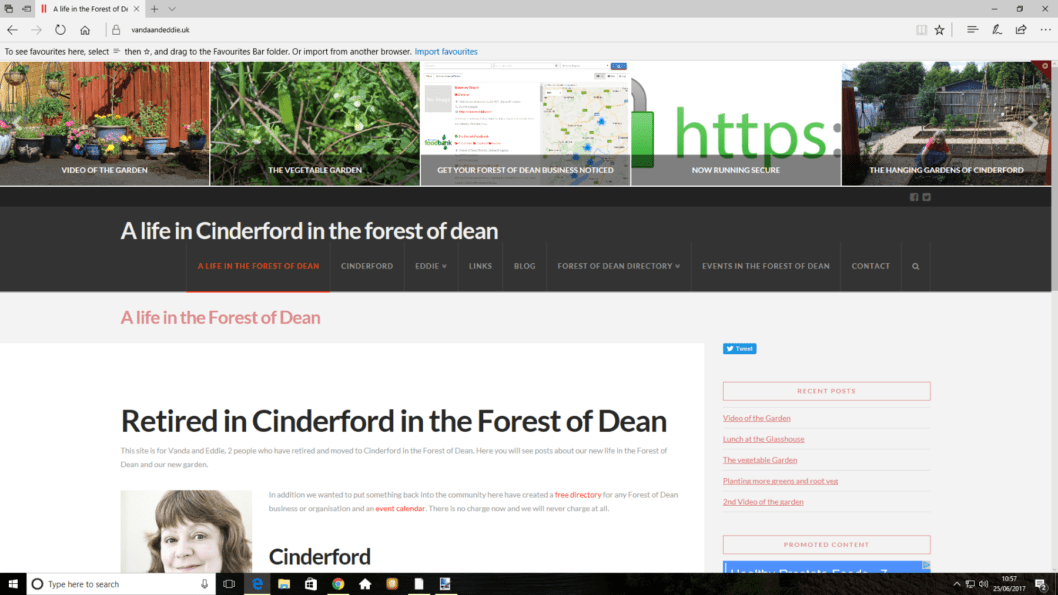This screenshot has width=1058, height=595.
Task: Open Task View in taskbar
Action: (x=229, y=584)
